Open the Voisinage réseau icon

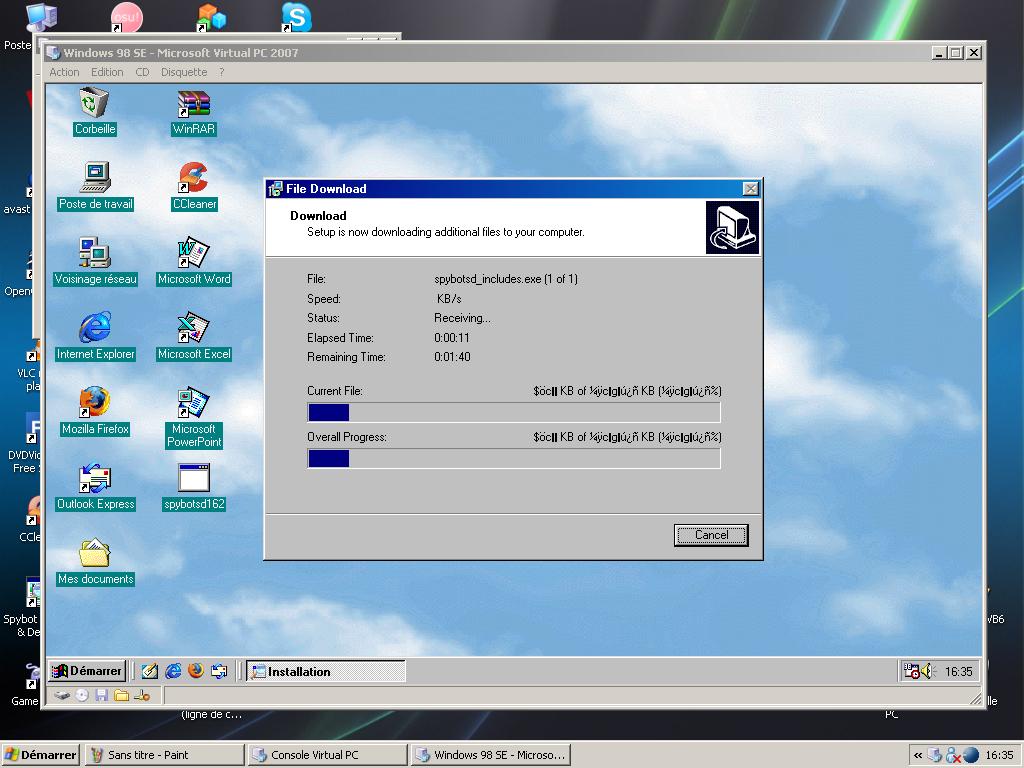pyautogui.click(x=94, y=253)
